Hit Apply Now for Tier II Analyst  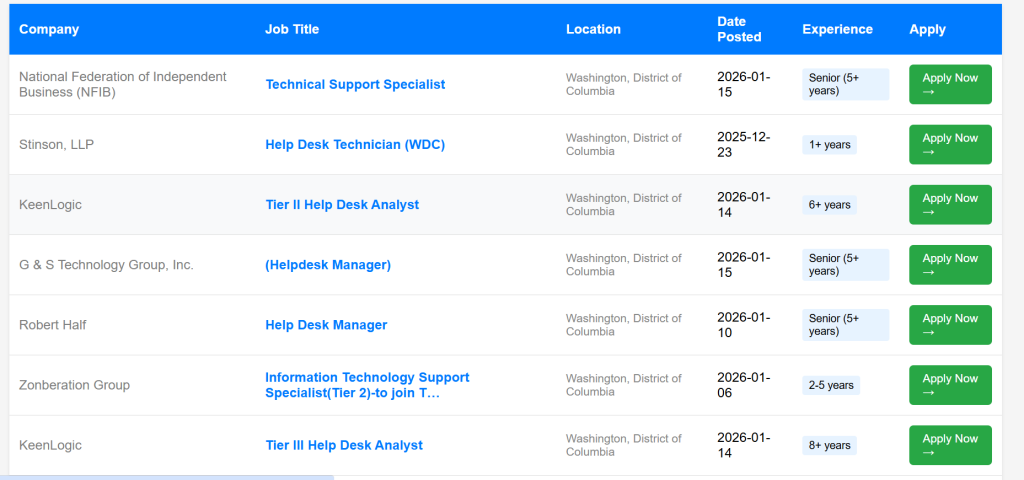(x=949, y=205)
